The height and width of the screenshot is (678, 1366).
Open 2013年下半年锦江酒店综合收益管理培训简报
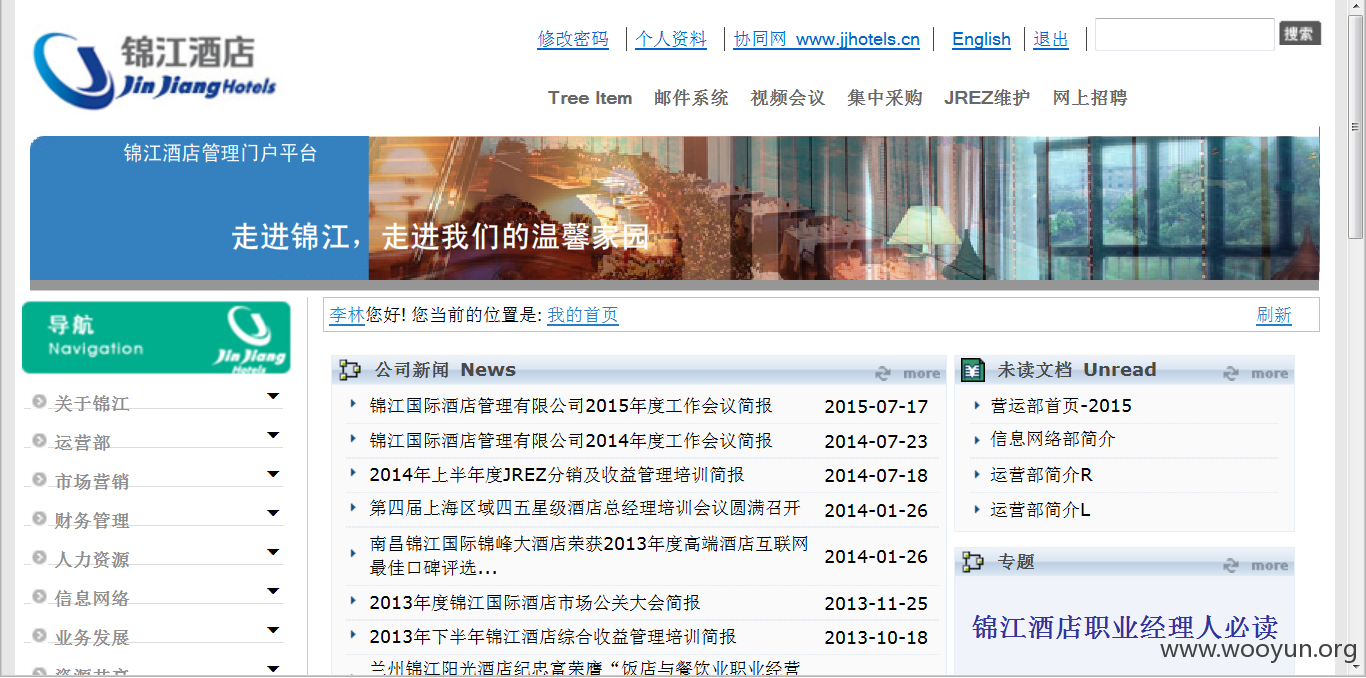[553, 637]
